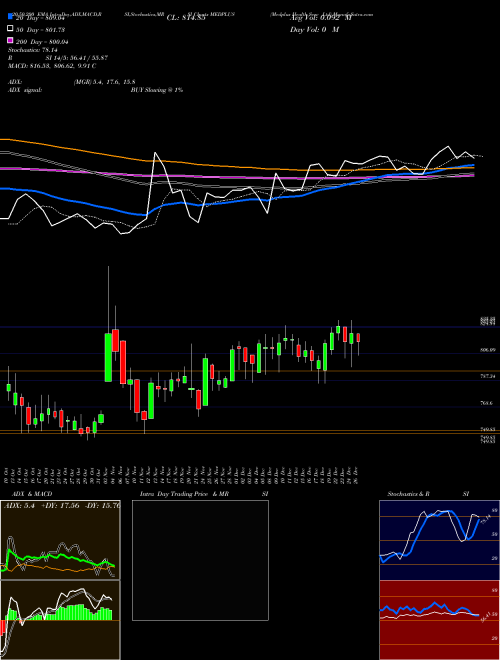Image resolution: width=500 pixels, height=660 pixels.
Task: Select the '50 Day - 801.73' legend text
Action: pyautogui.click(x=40, y=29)
